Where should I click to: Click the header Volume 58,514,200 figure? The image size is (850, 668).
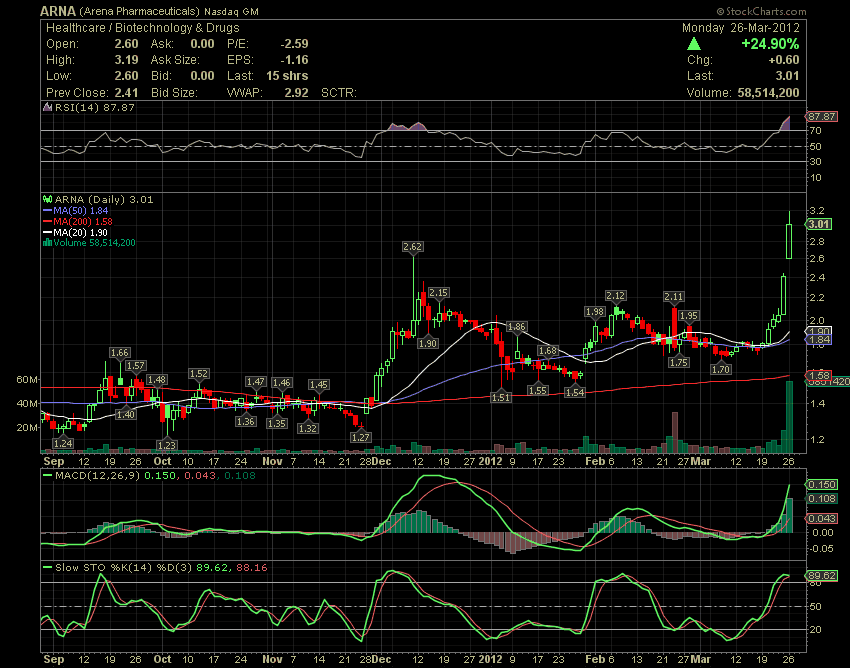(x=768, y=93)
